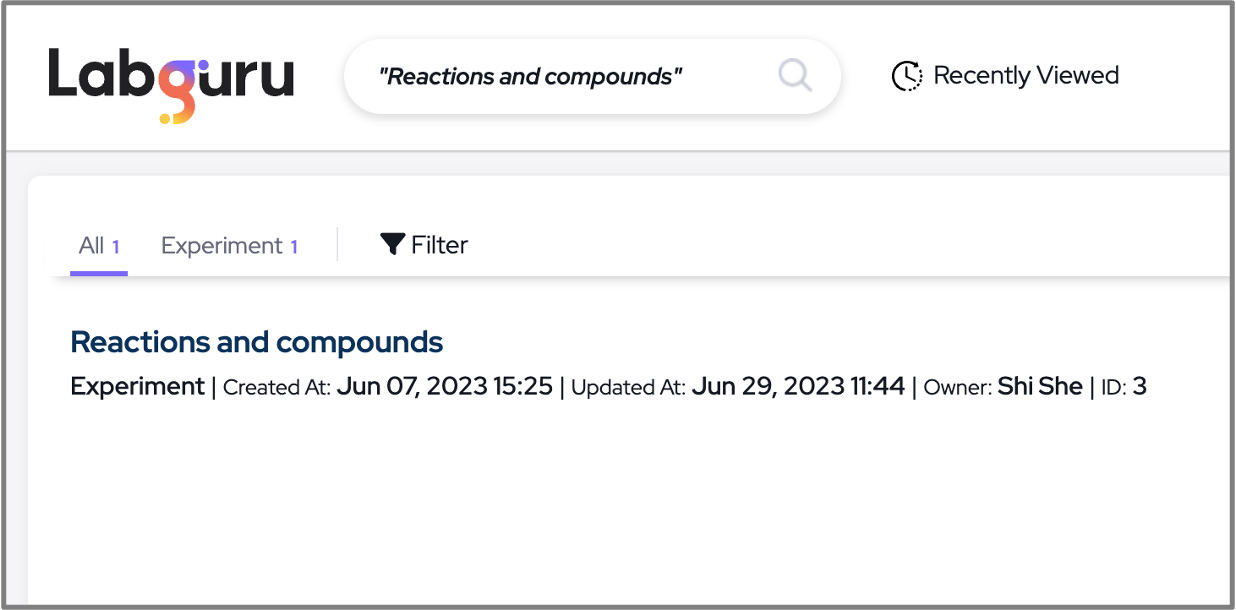
Task: Click the magnifying glass search icon
Action: (795, 75)
